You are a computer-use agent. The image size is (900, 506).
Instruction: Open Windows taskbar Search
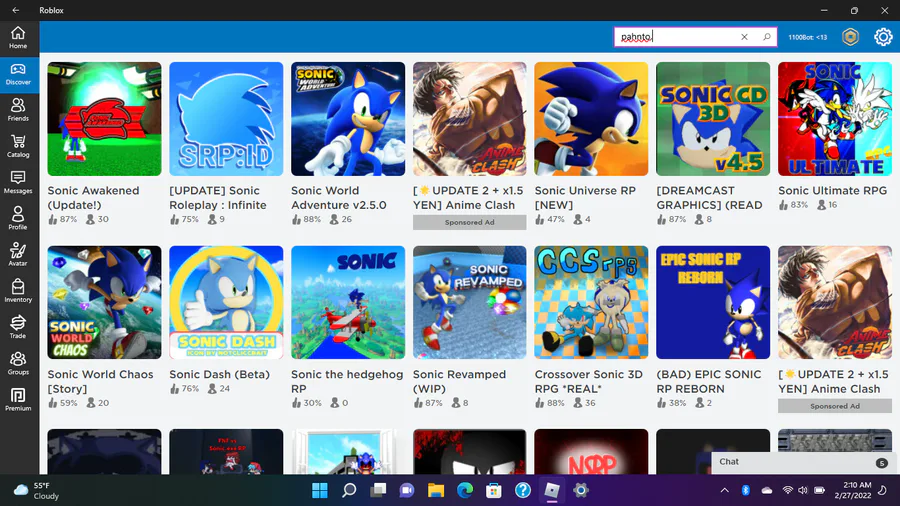[x=349, y=491]
